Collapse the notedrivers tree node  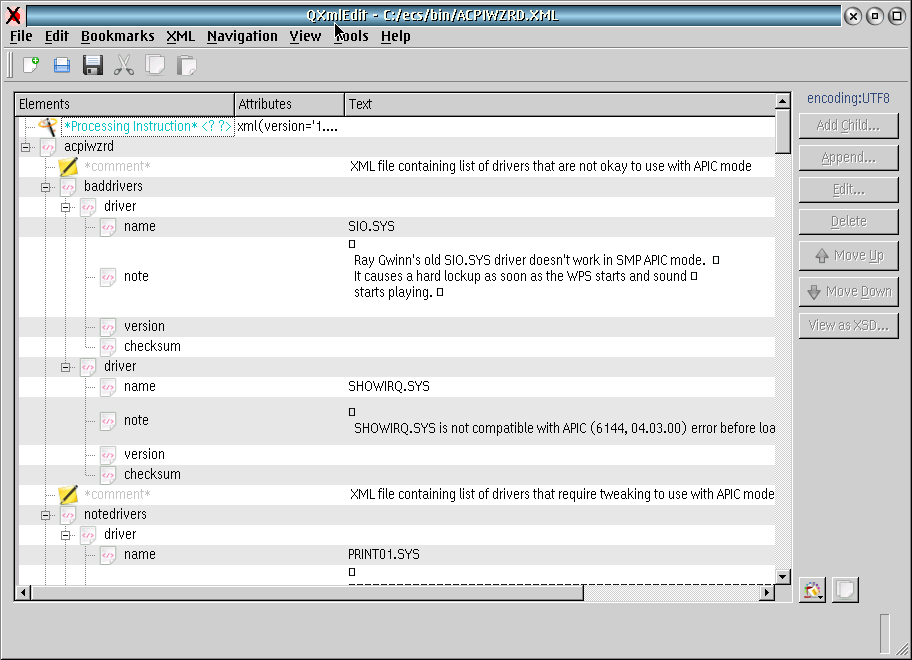46,515
